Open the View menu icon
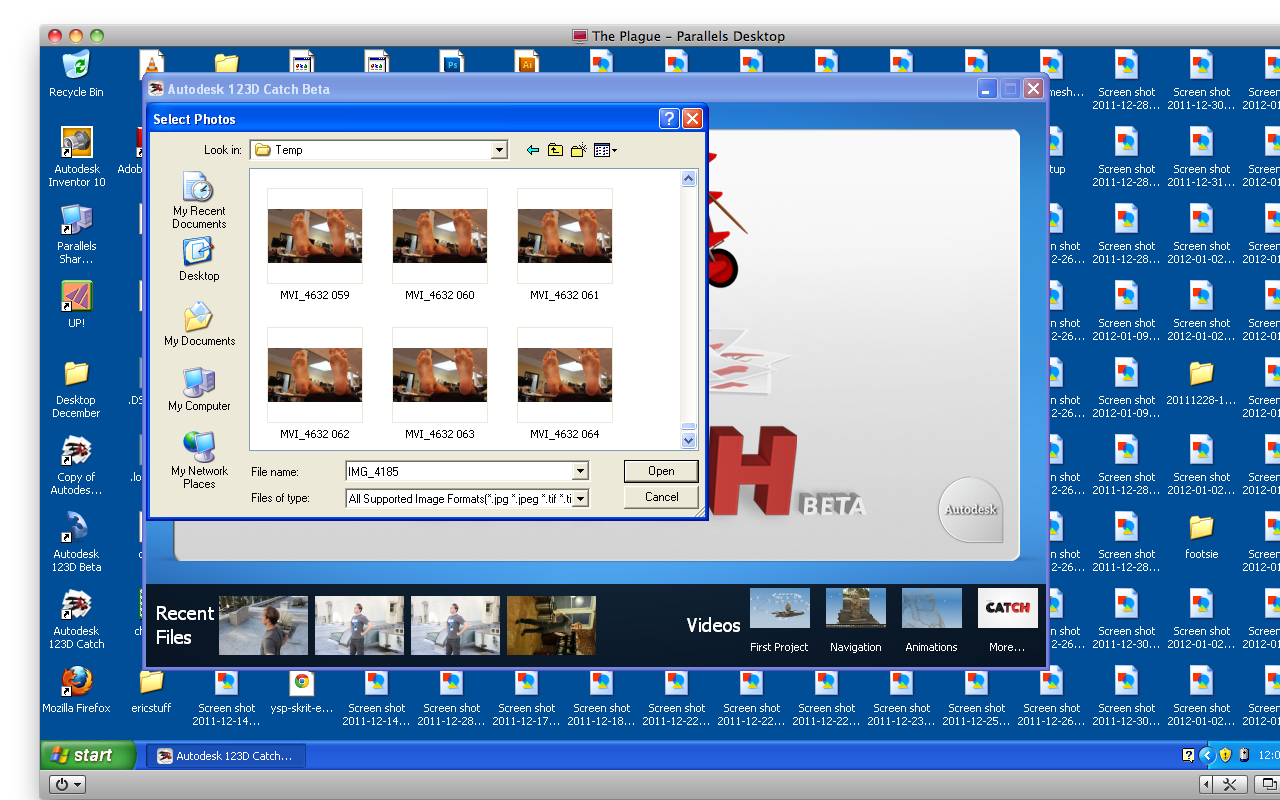This screenshot has height=800, width=1280. point(604,150)
